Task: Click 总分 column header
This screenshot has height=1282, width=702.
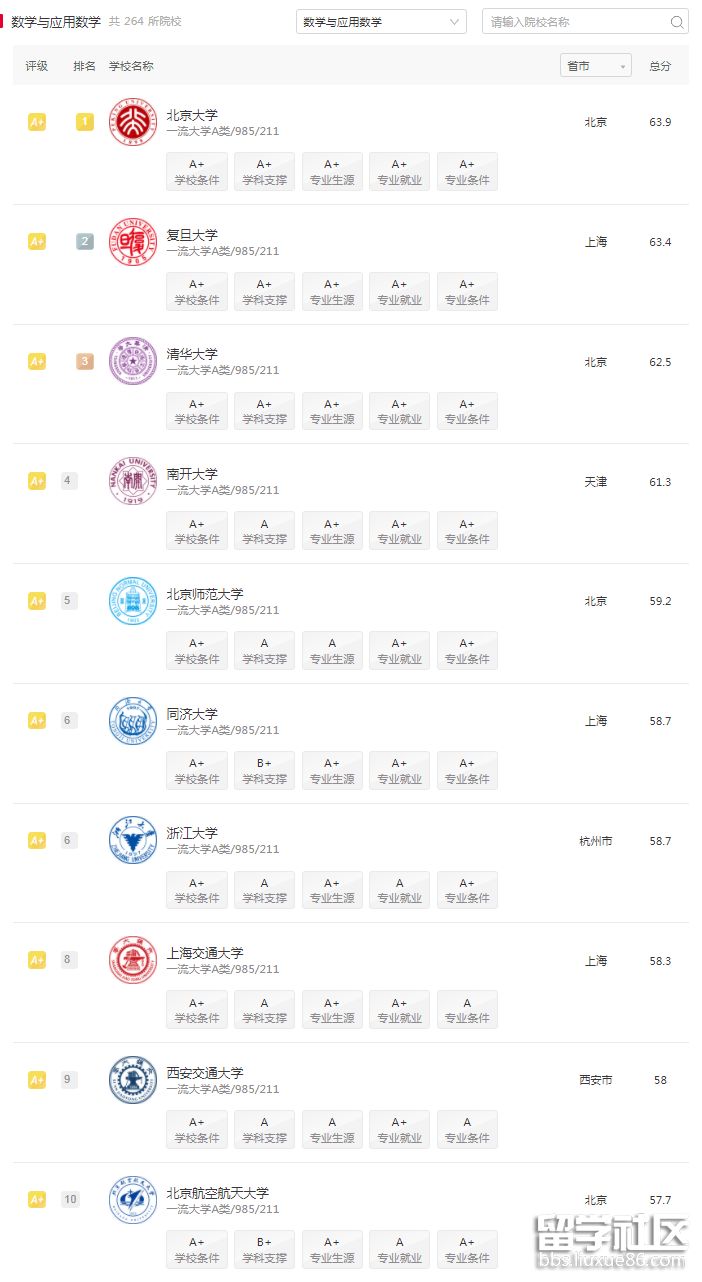Action: point(660,66)
